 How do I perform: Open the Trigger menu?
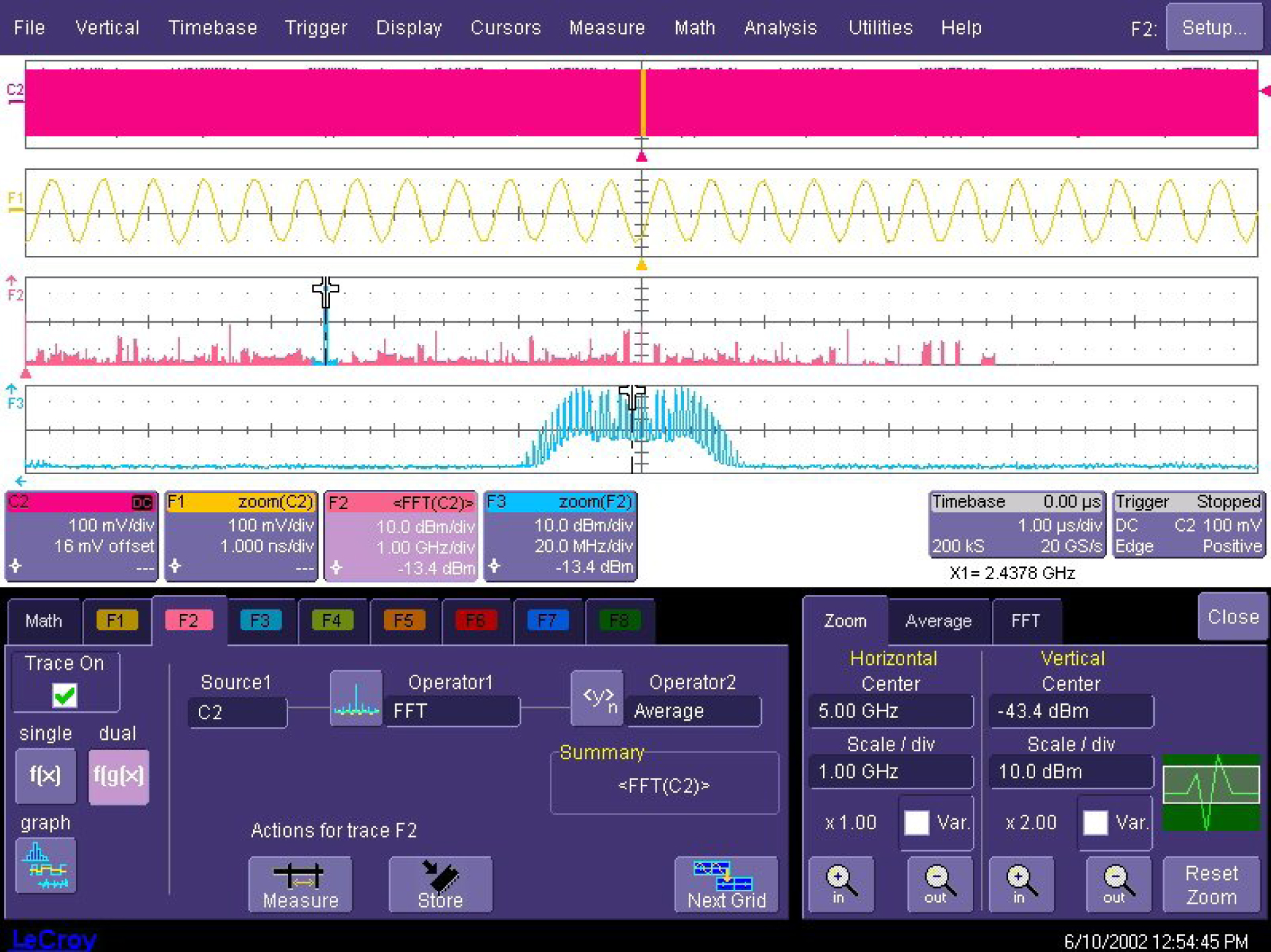tap(315, 28)
